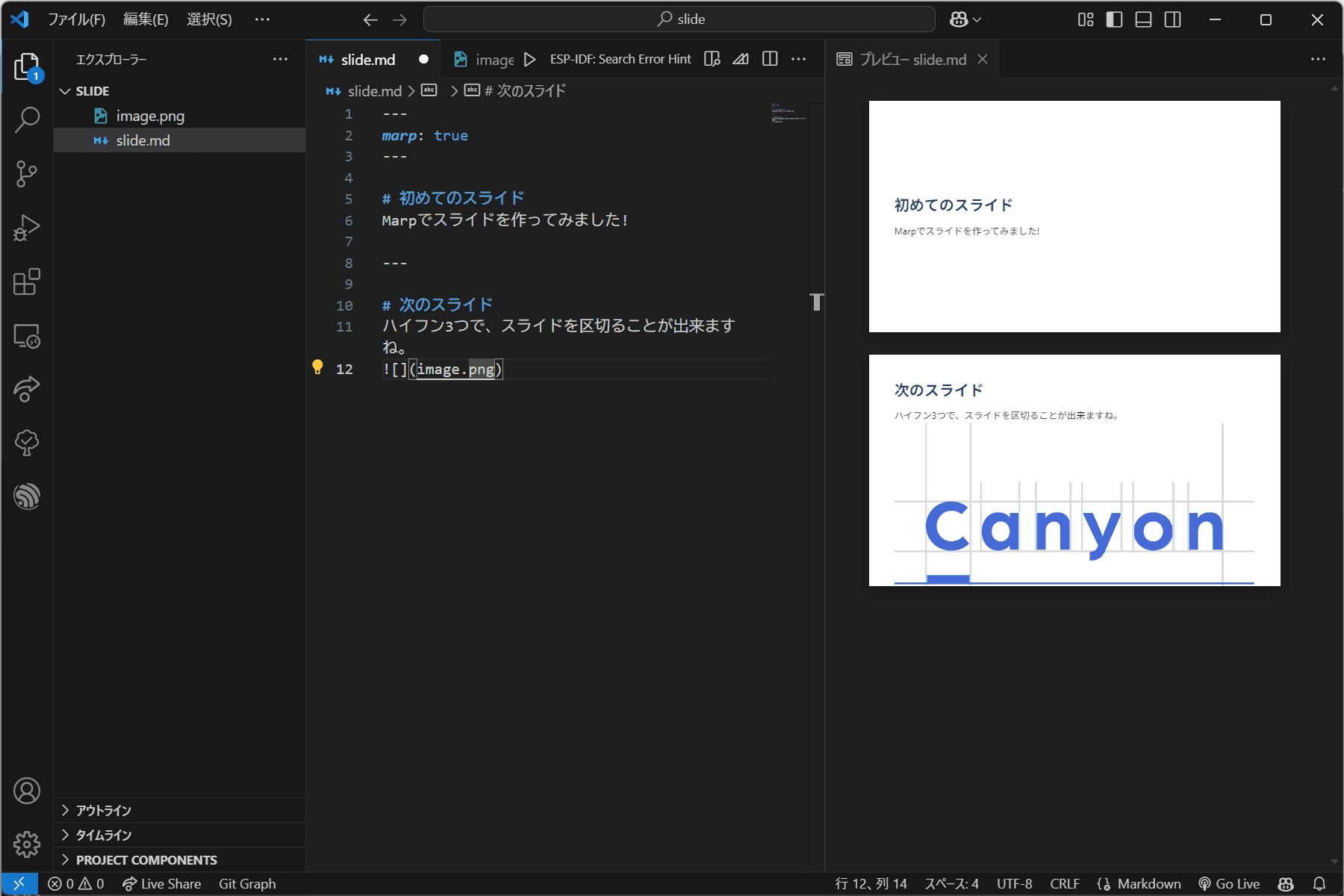Open the ESP-IDF Espressif sidebar icon
The image size is (1344, 896).
tap(27, 497)
